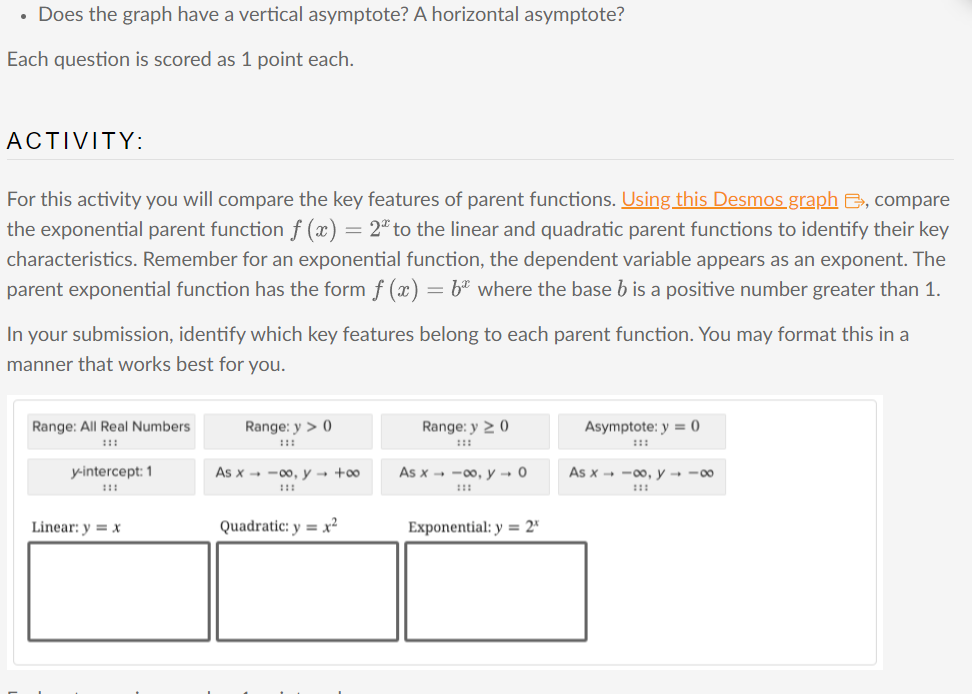Click the drag handle under Range: y > 0

click(x=287, y=442)
